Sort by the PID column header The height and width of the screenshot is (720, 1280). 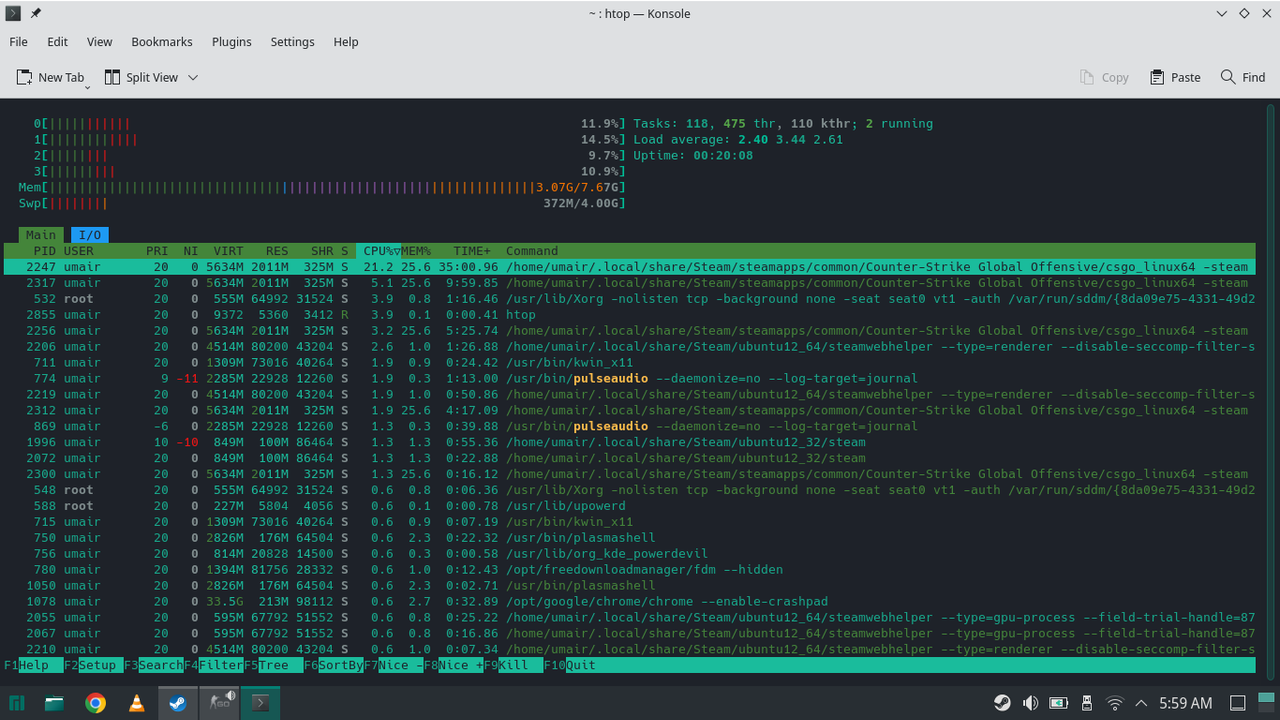[x=44, y=251]
